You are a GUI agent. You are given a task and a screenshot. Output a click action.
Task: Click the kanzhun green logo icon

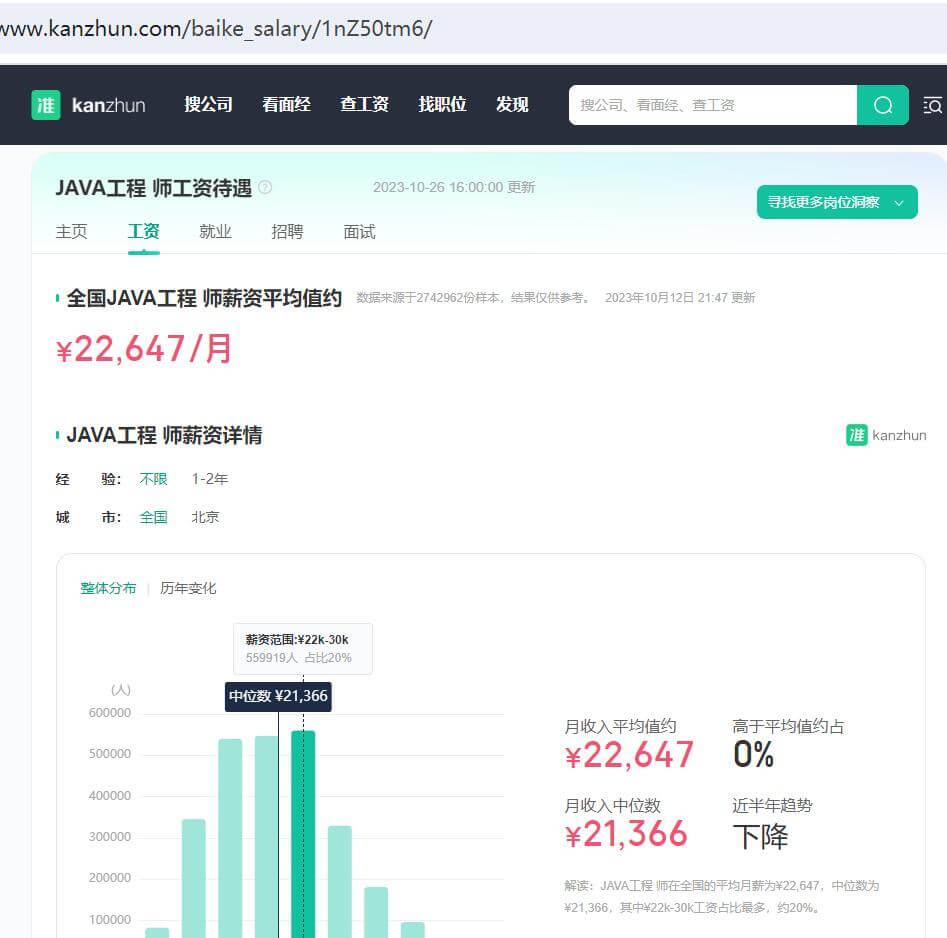point(46,105)
